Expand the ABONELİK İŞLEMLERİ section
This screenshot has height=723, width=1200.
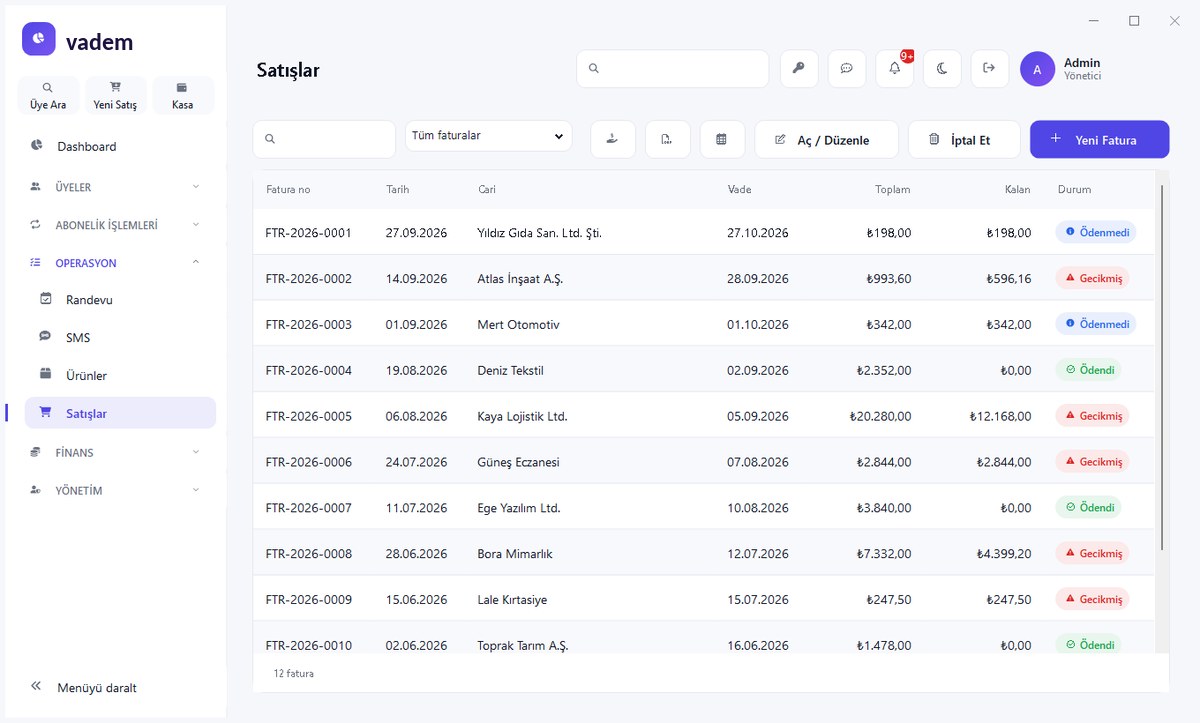116,225
